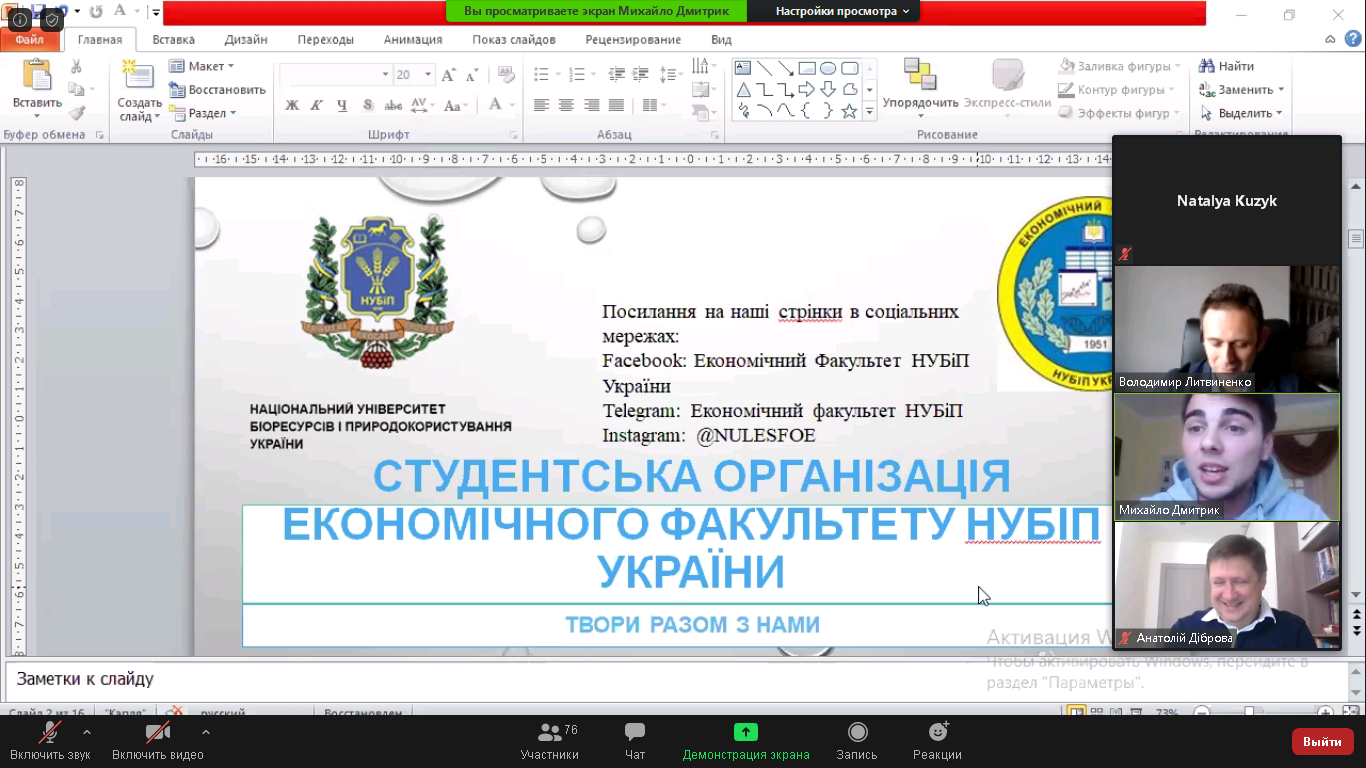The image size is (1366, 768).
Task: Open the Zoom Чат panel
Action: (x=635, y=741)
